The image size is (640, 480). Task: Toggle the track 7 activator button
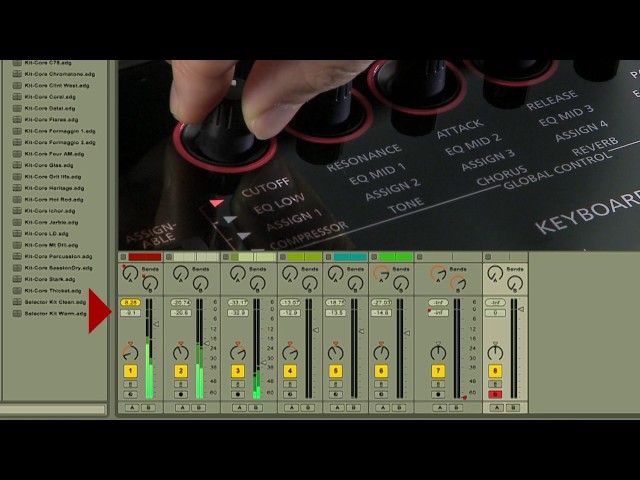(x=438, y=371)
